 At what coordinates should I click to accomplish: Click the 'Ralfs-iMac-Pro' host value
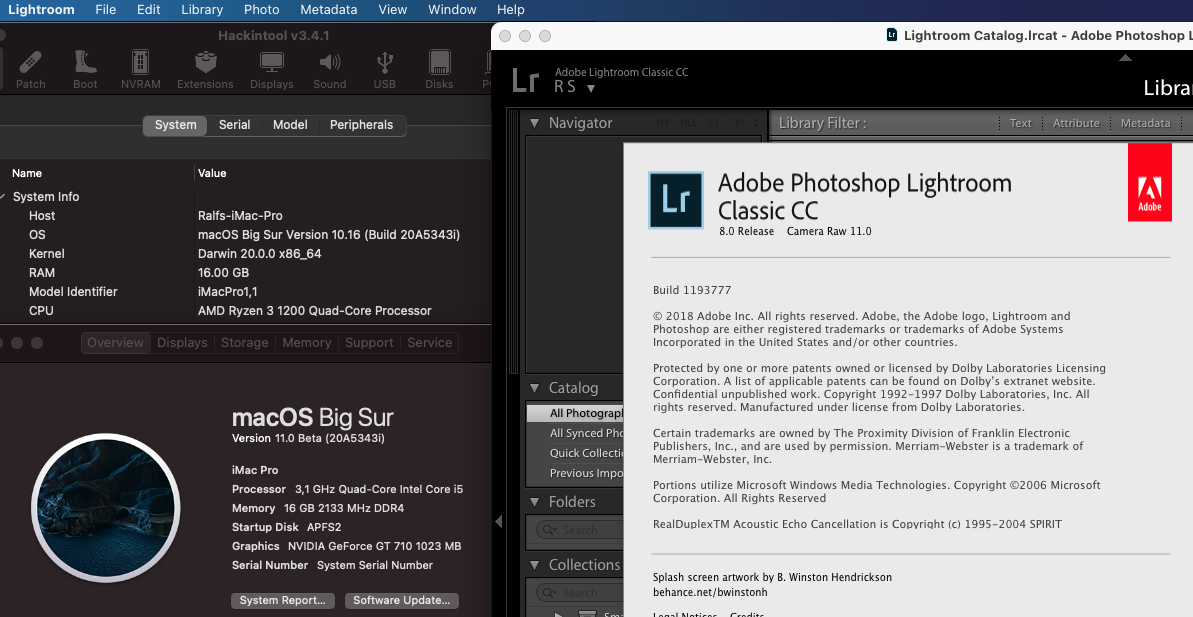240,215
